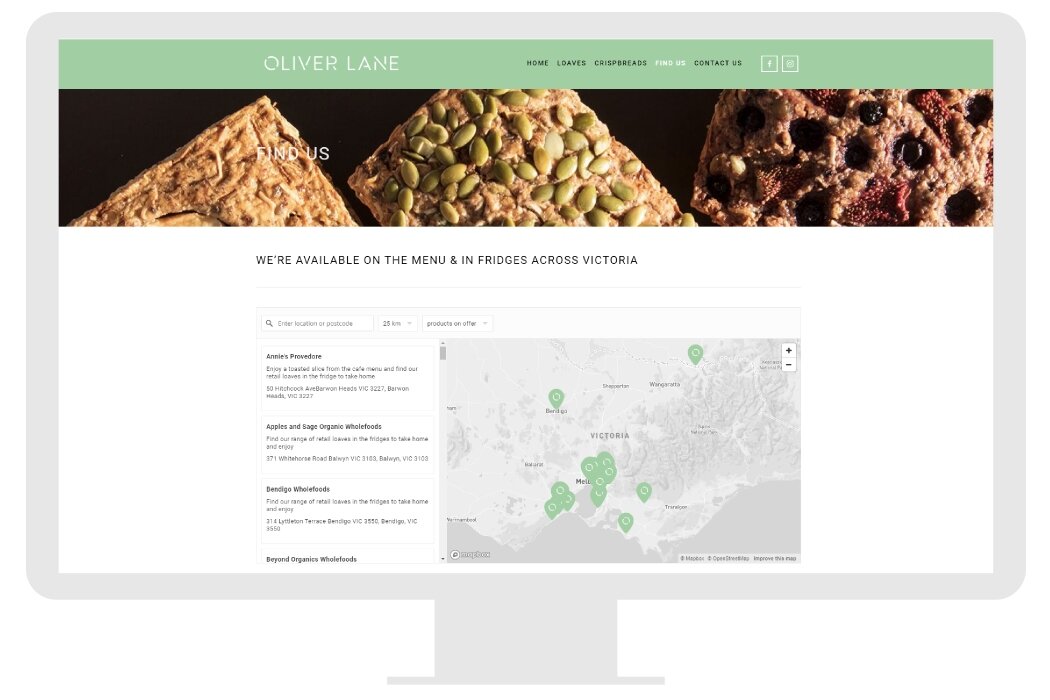Image resolution: width=1050 pixels, height=700 pixels.
Task: Select the Annie's Provedore listing
Action: tap(348, 376)
